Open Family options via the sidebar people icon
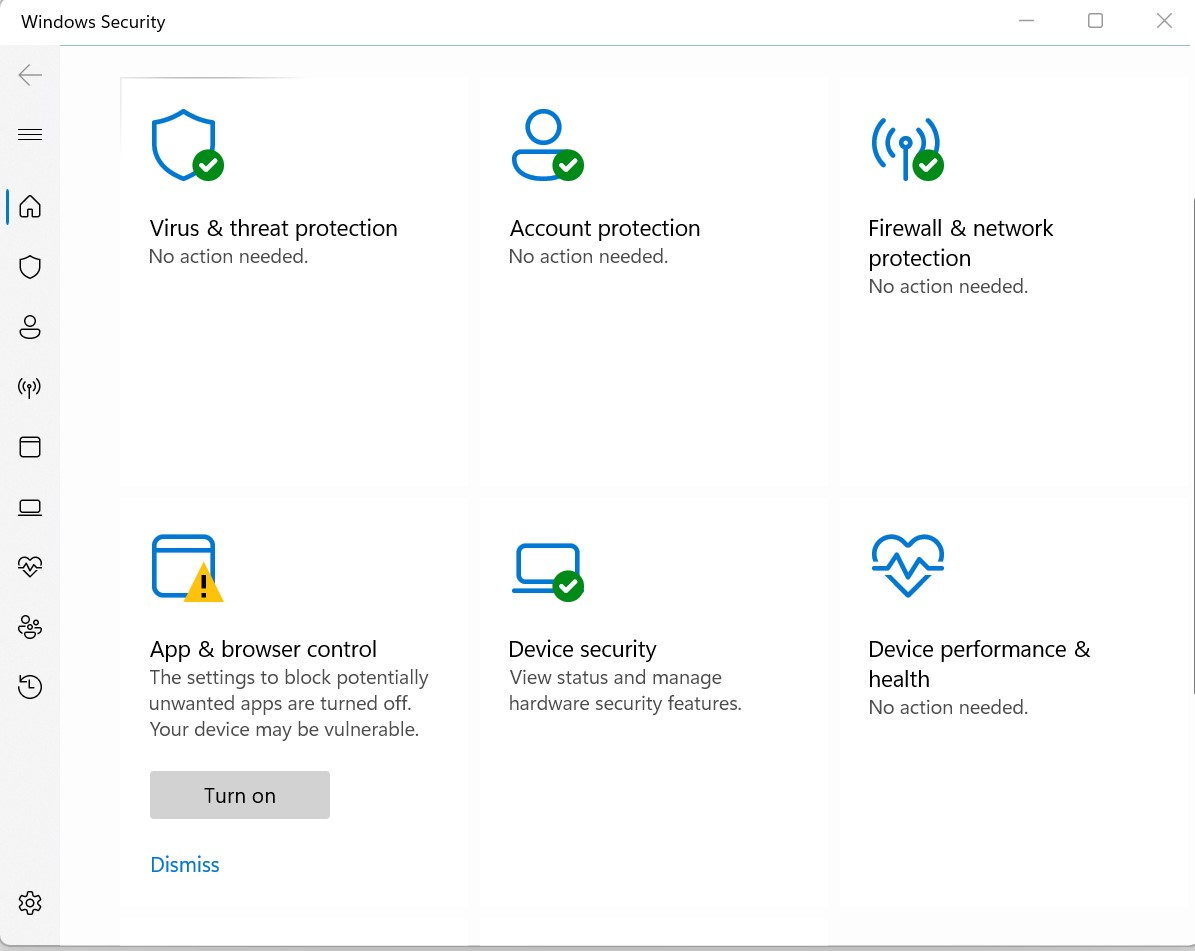This screenshot has width=1195, height=951. (30, 627)
